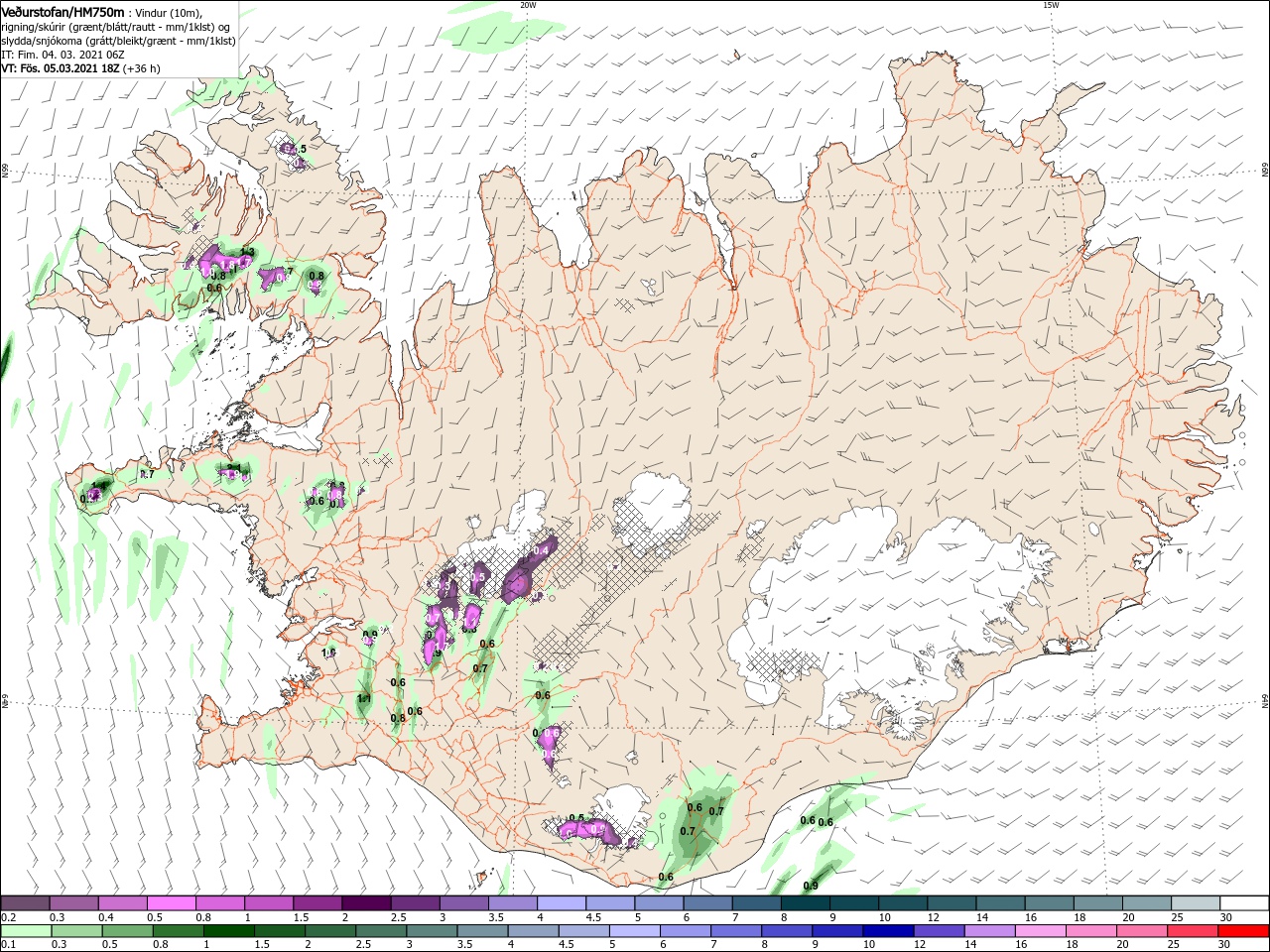Pick the lower-row 0.8 green swatch
This screenshot has height=952, width=1270.
180,931
